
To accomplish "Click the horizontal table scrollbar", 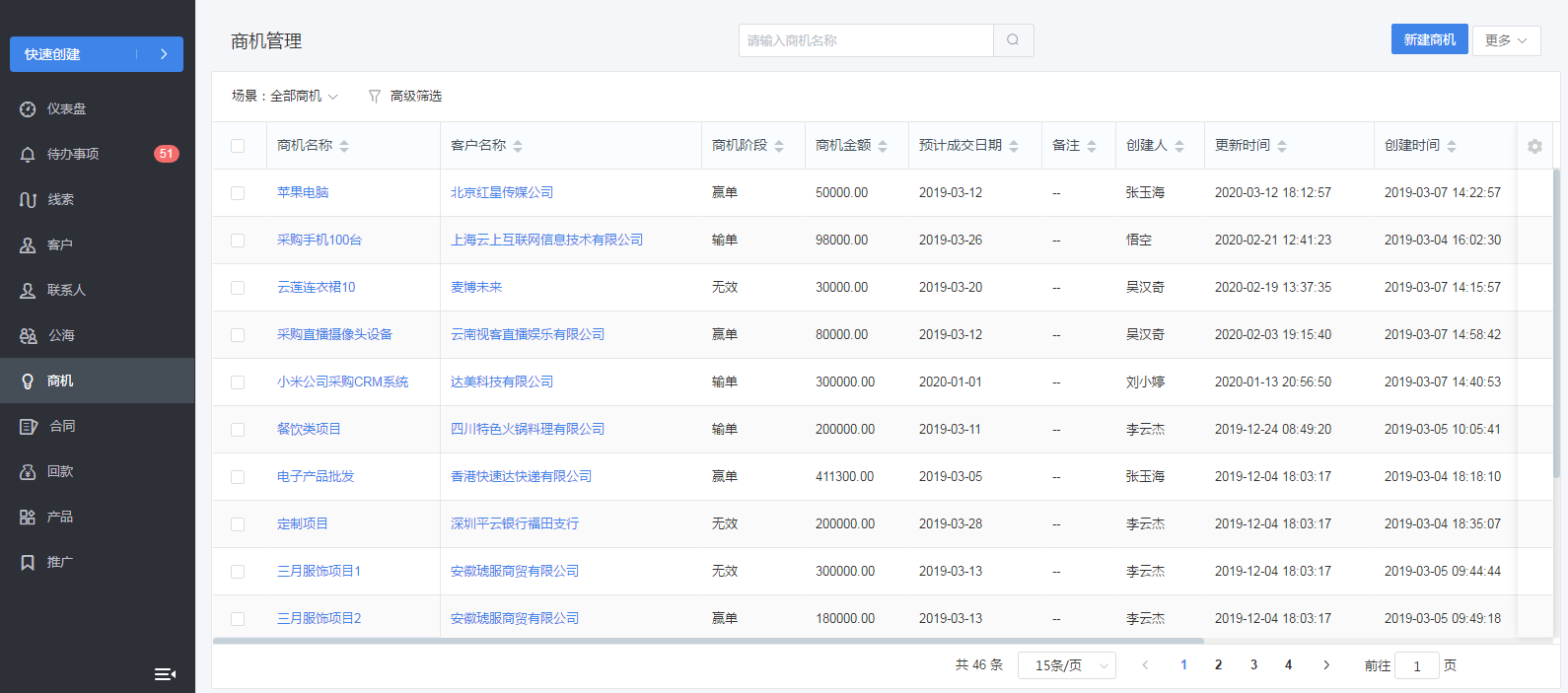I will 708,641.
